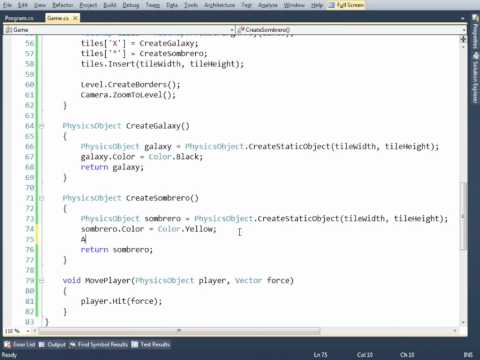Click the Ready status text
Screen dimensions: 480x360
point(9,355)
